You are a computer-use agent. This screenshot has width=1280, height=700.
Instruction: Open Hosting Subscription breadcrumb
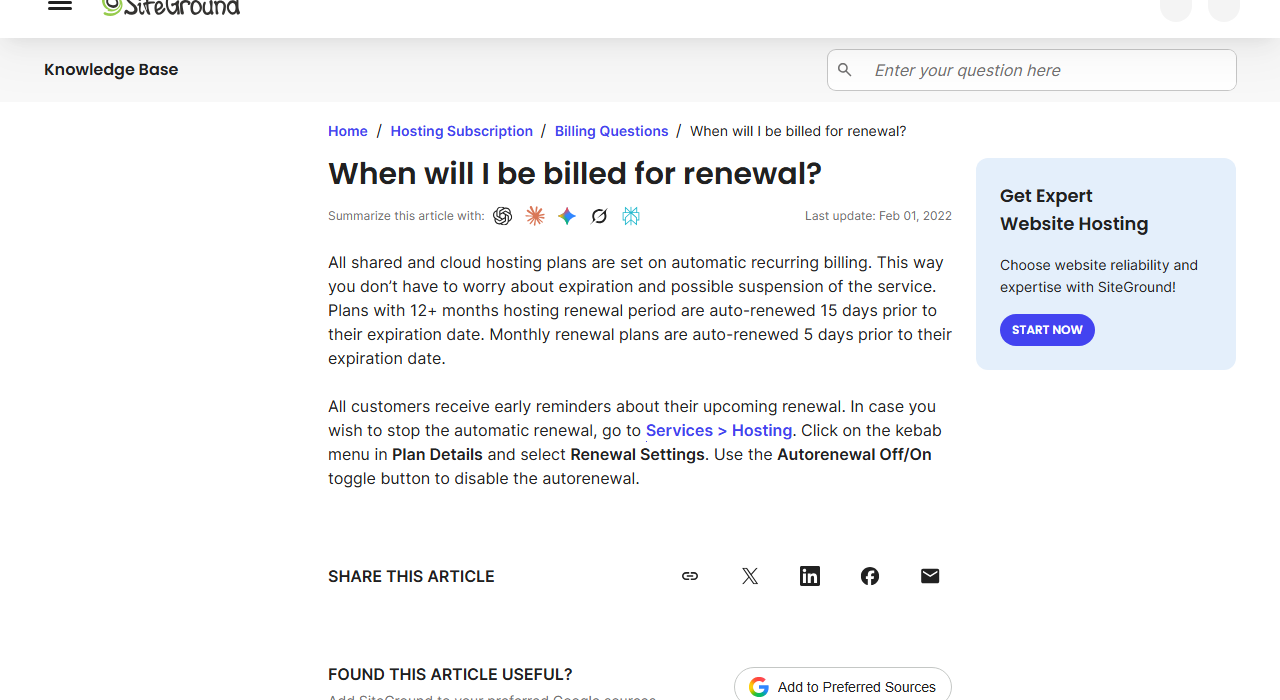click(462, 131)
